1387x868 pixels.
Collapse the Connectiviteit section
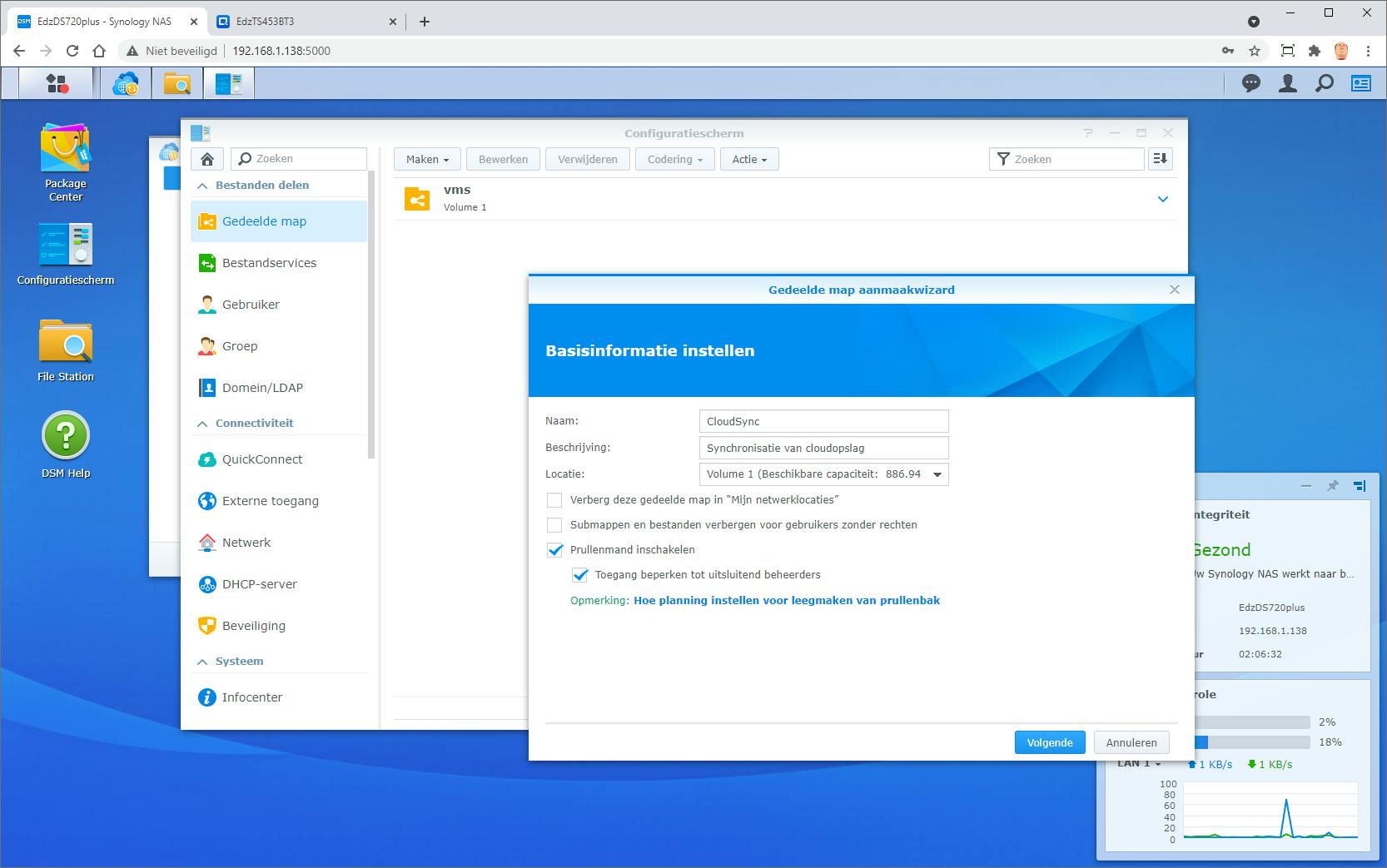click(x=202, y=424)
